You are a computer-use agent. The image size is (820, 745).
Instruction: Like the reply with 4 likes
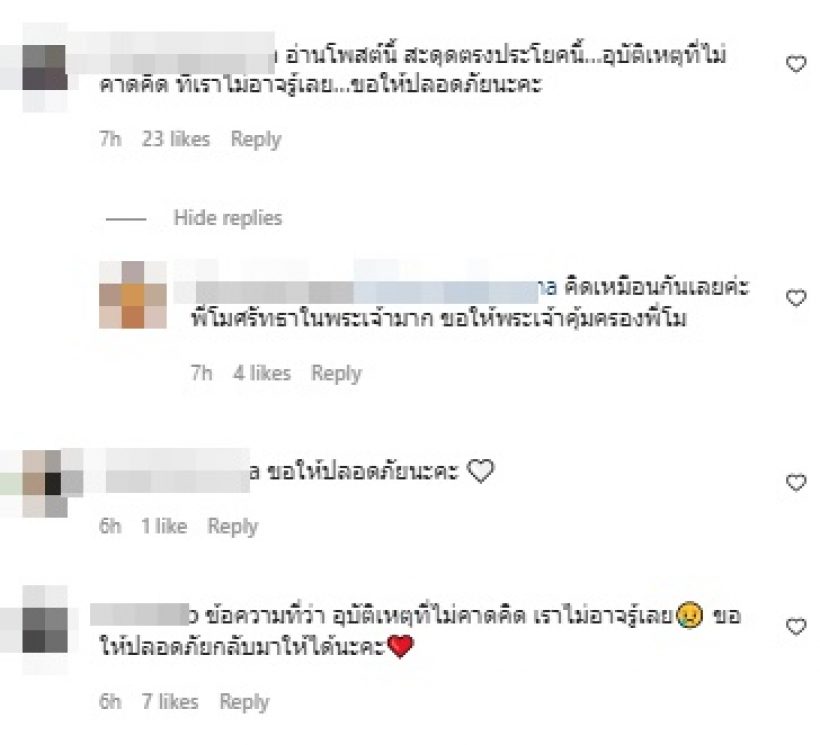(796, 297)
